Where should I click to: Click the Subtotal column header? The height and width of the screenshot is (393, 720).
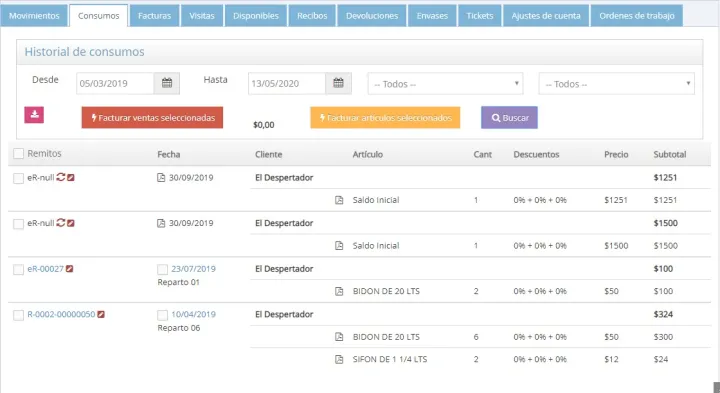tap(670, 154)
